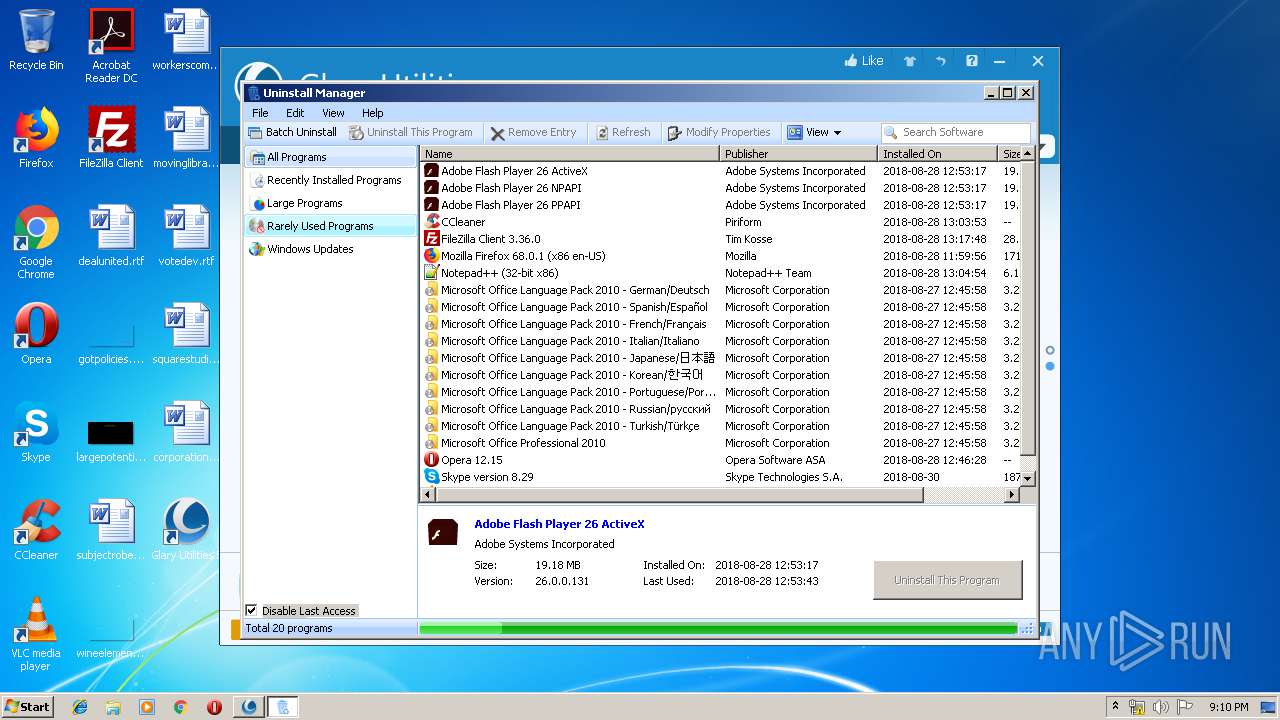
Task: Open VLC media player desktop icon
Action: tap(36, 634)
